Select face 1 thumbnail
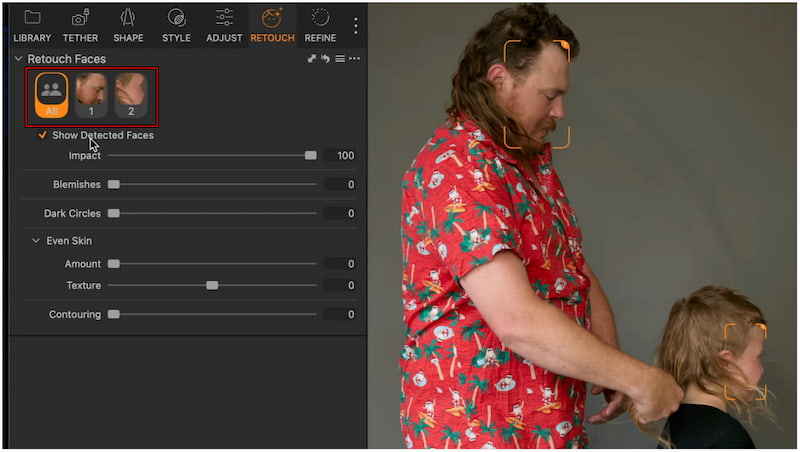This screenshot has height=452, width=800. tap(91, 96)
